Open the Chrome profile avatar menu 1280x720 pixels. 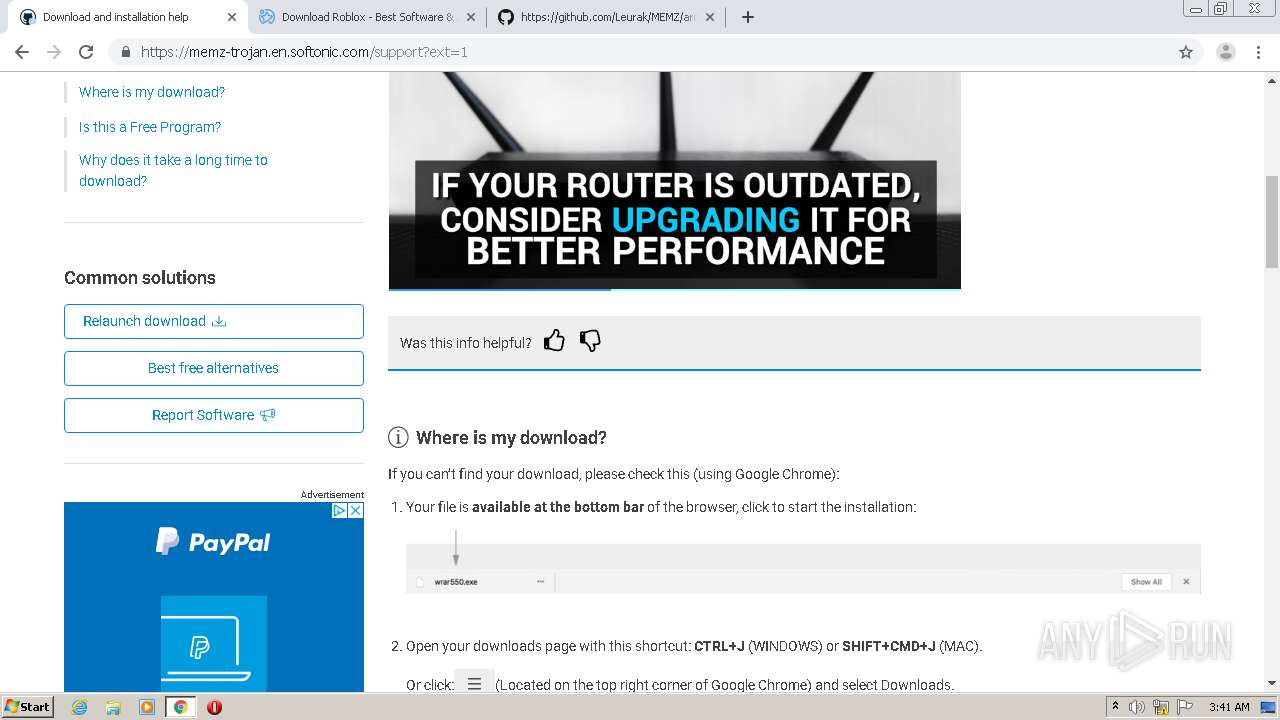point(1225,52)
